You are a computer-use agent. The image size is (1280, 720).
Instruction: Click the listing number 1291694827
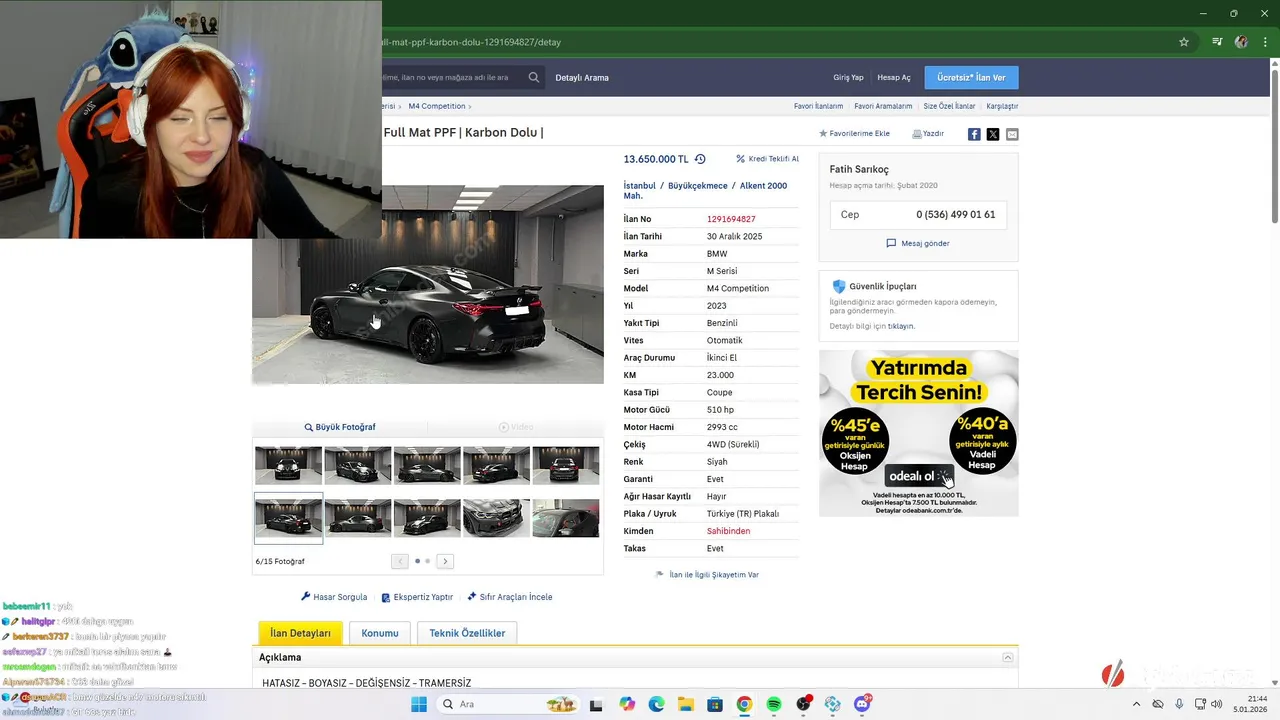pos(731,219)
